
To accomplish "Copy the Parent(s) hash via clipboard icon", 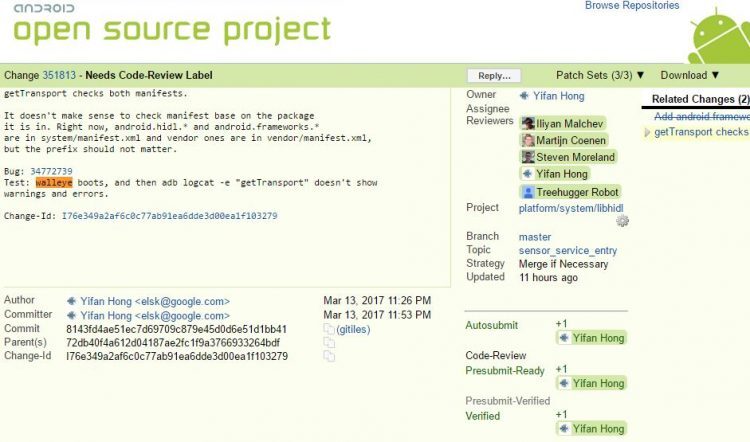I will (x=328, y=343).
